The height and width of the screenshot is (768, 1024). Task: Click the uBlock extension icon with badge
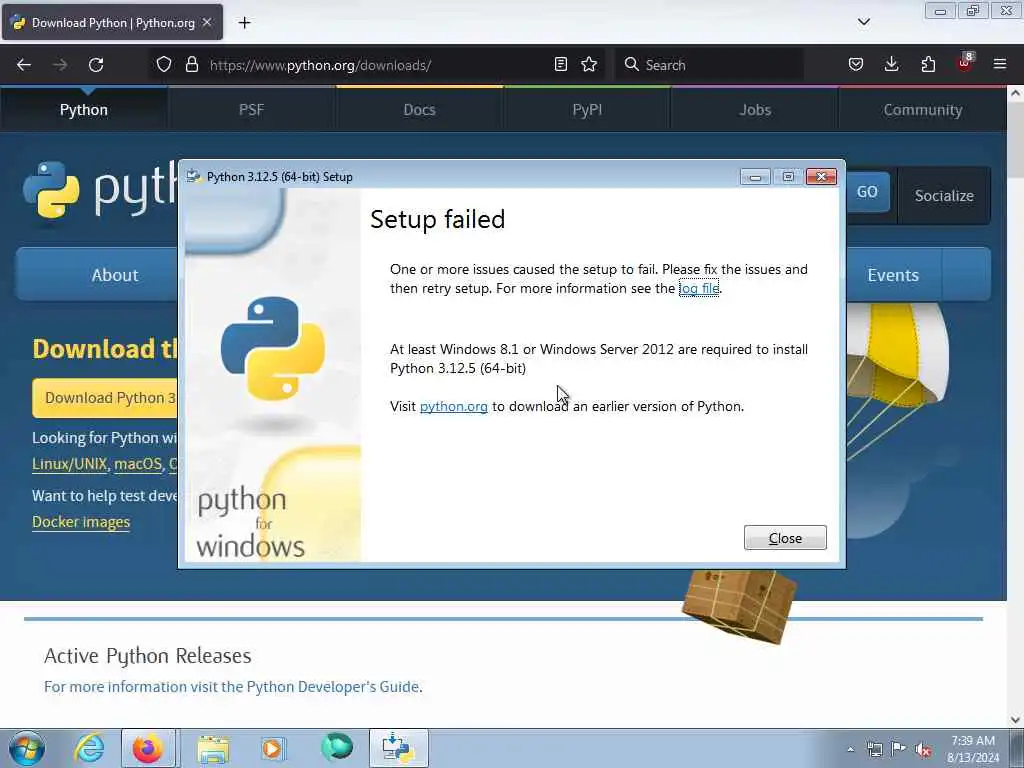965,63
